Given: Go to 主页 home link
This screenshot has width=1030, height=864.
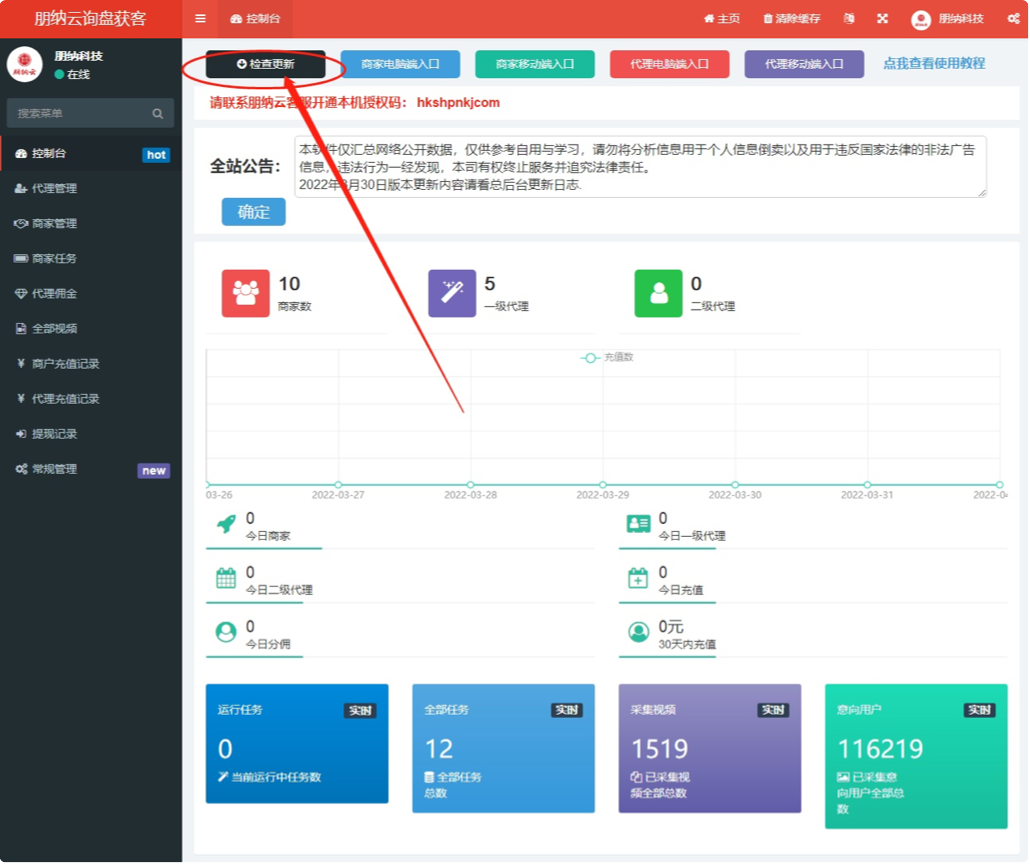Looking at the screenshot, I should [x=721, y=18].
